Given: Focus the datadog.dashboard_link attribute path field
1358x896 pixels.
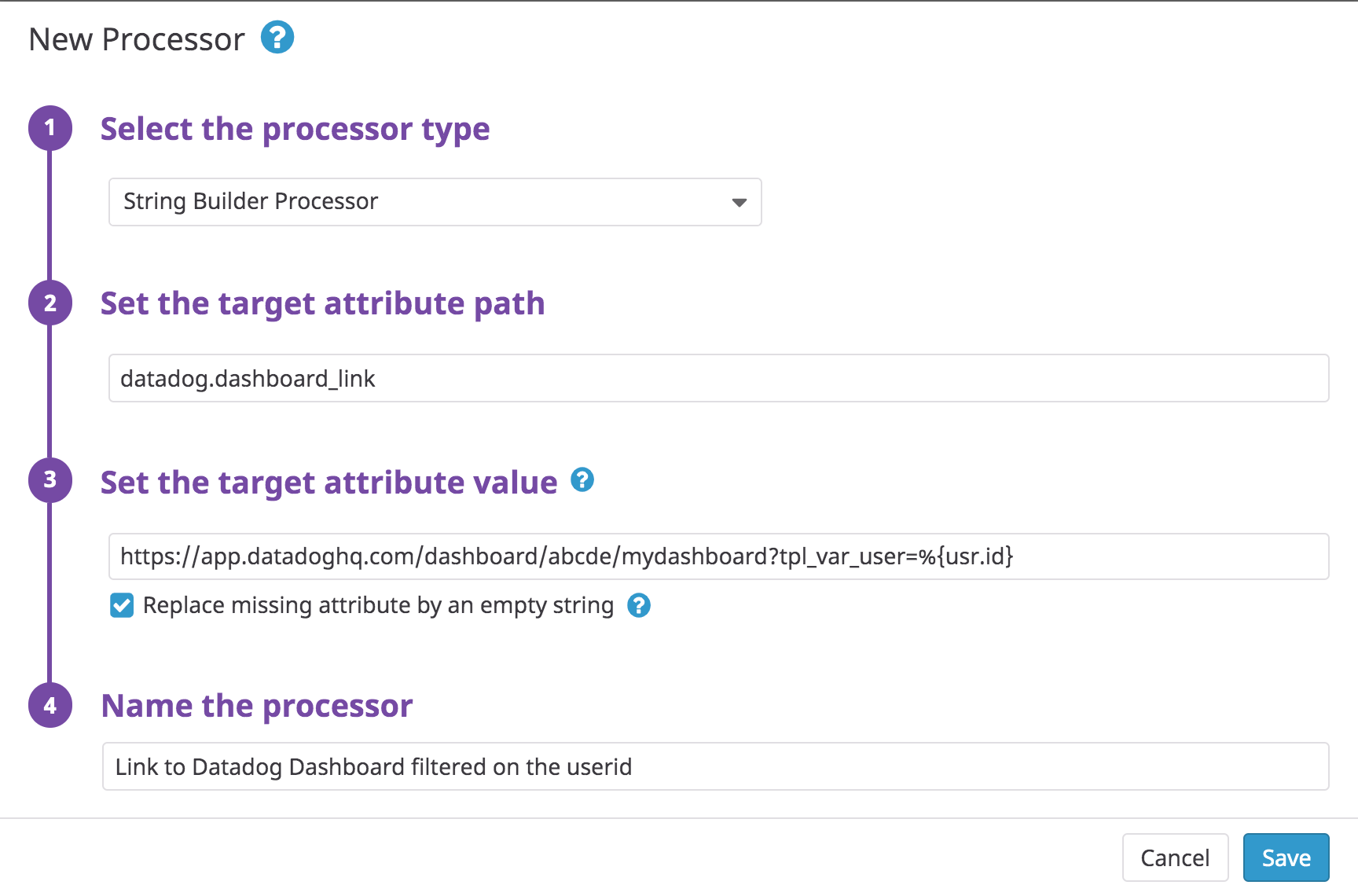Looking at the screenshot, I should click(718, 379).
